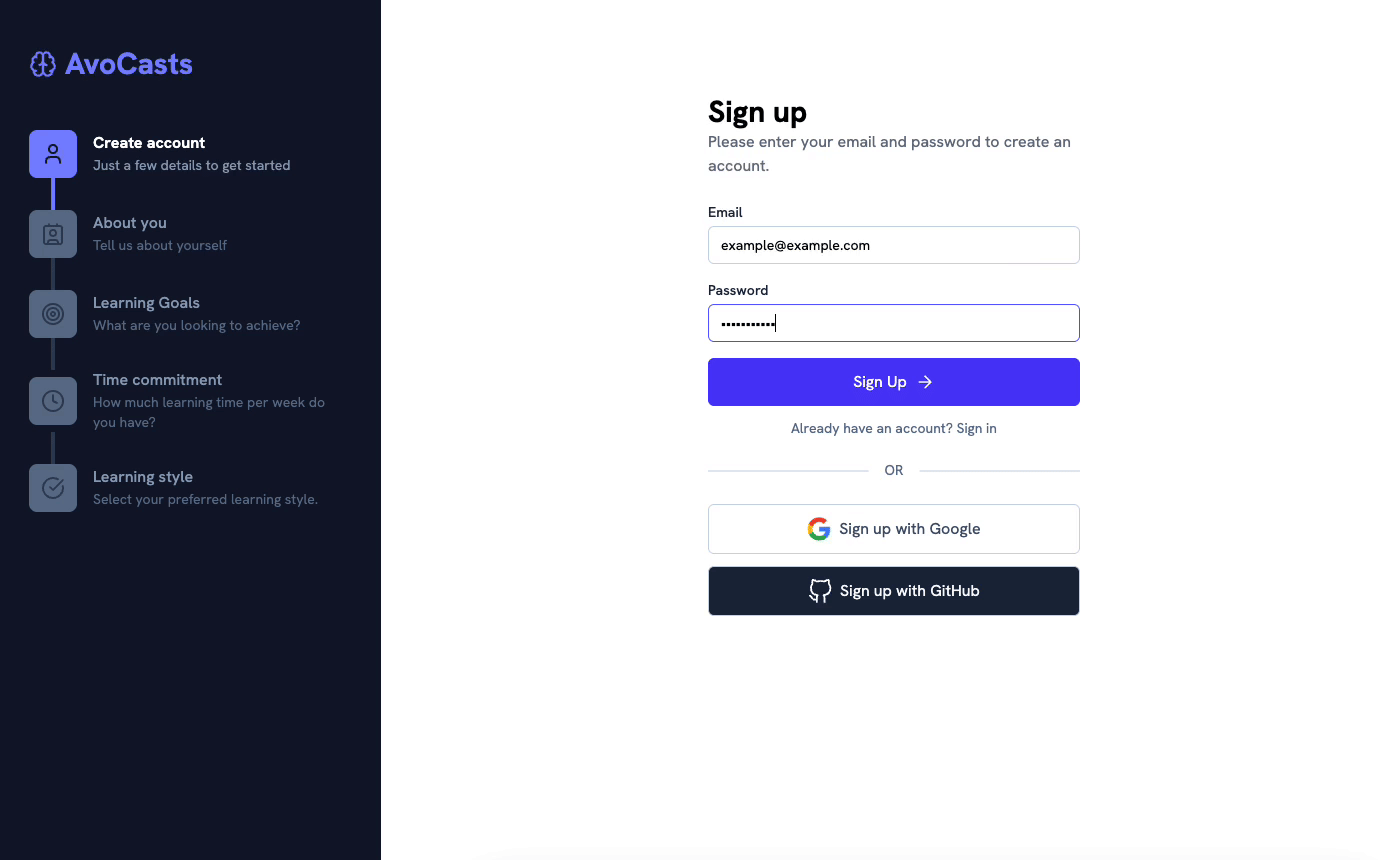Click the GitHub octocat icon
1400x860 pixels.
[820, 591]
